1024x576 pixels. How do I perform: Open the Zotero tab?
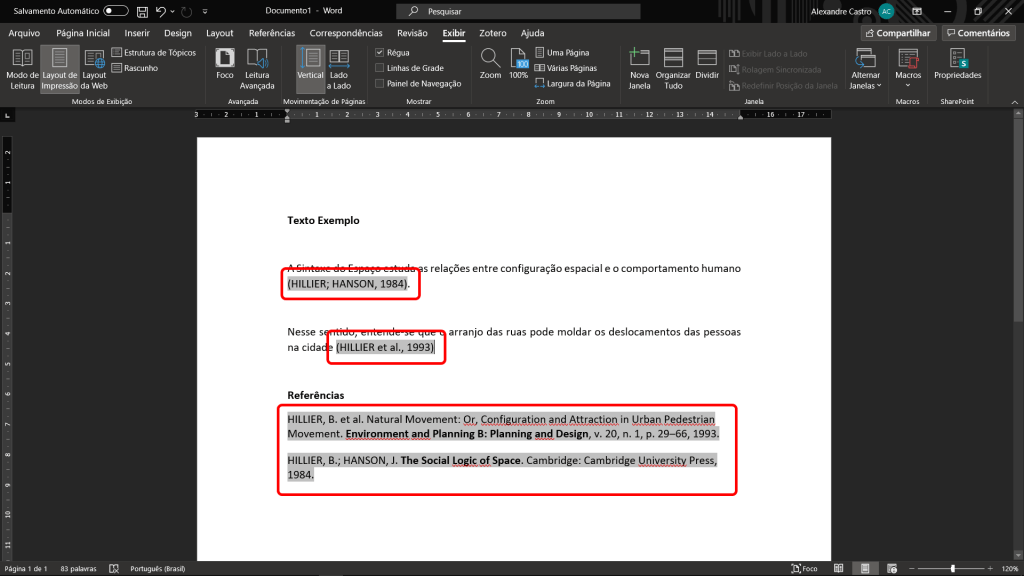pos(492,33)
